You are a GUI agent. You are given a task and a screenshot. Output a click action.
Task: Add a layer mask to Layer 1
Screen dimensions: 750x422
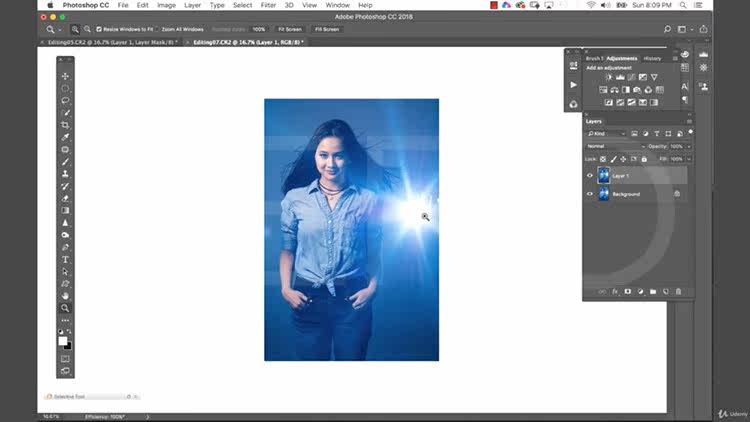(628, 292)
